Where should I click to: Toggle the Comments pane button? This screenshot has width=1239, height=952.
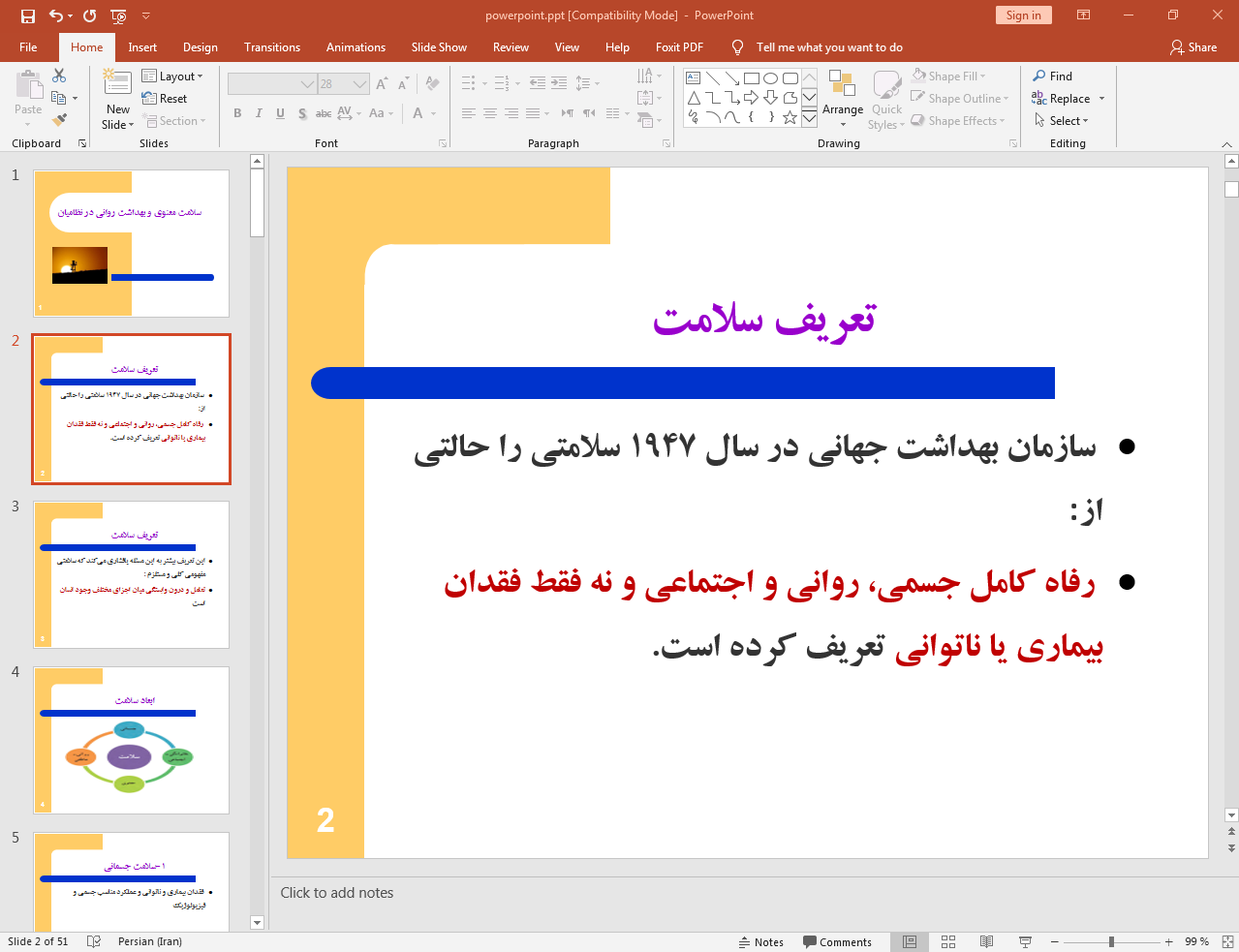point(837,941)
